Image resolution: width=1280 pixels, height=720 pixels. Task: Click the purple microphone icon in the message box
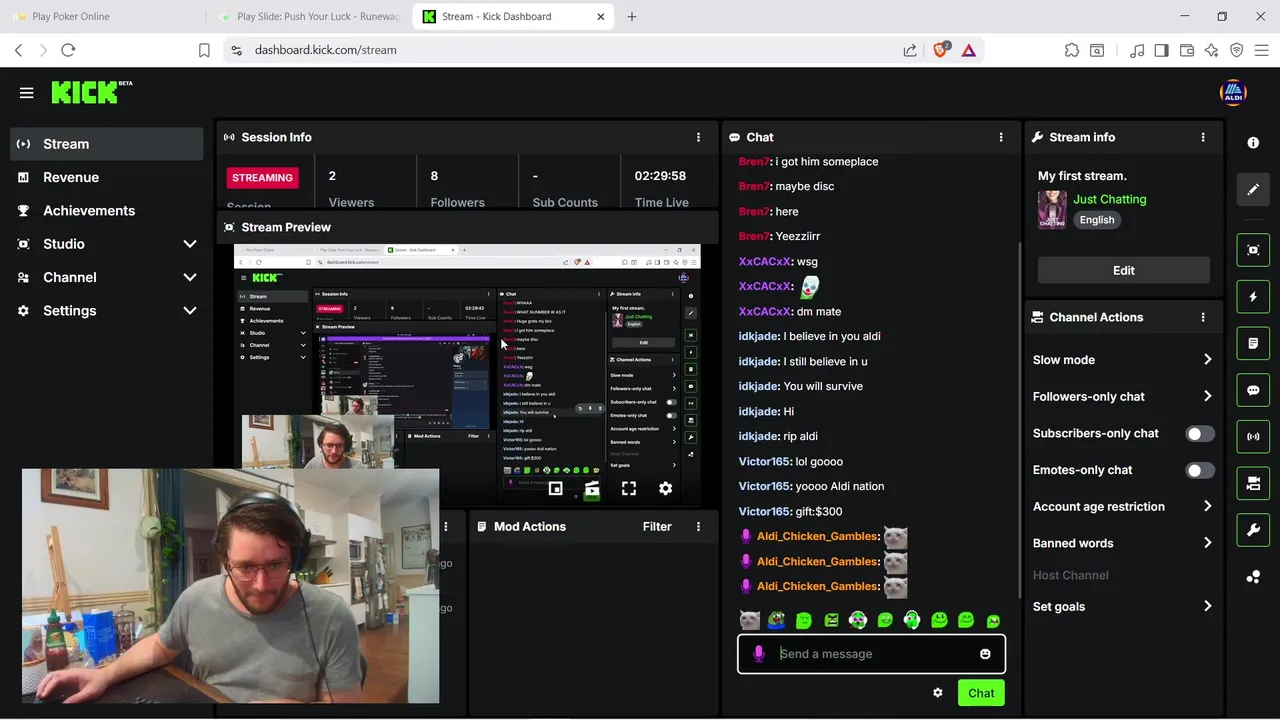click(x=758, y=654)
